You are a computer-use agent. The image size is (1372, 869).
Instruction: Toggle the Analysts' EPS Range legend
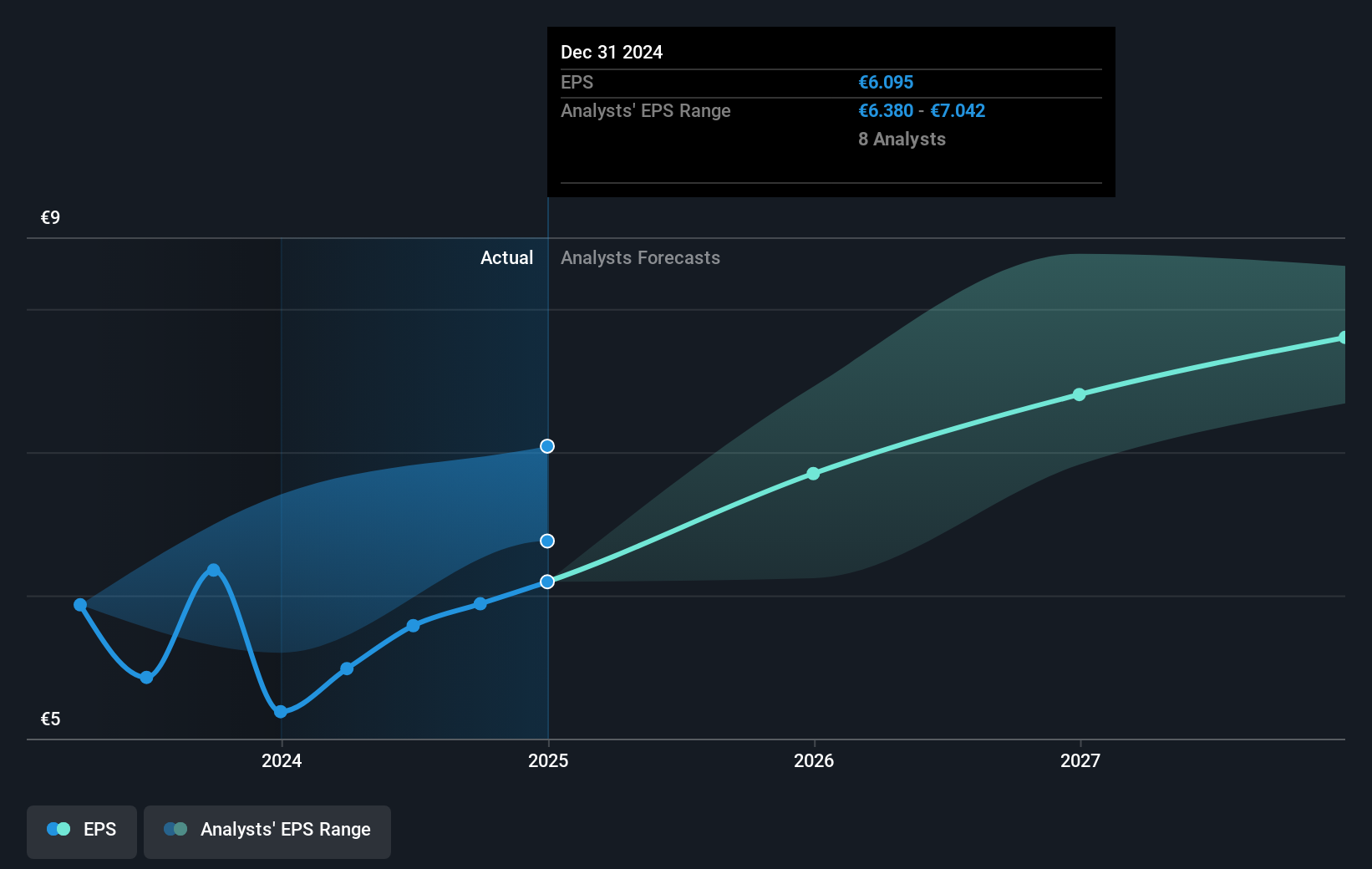[267, 831]
